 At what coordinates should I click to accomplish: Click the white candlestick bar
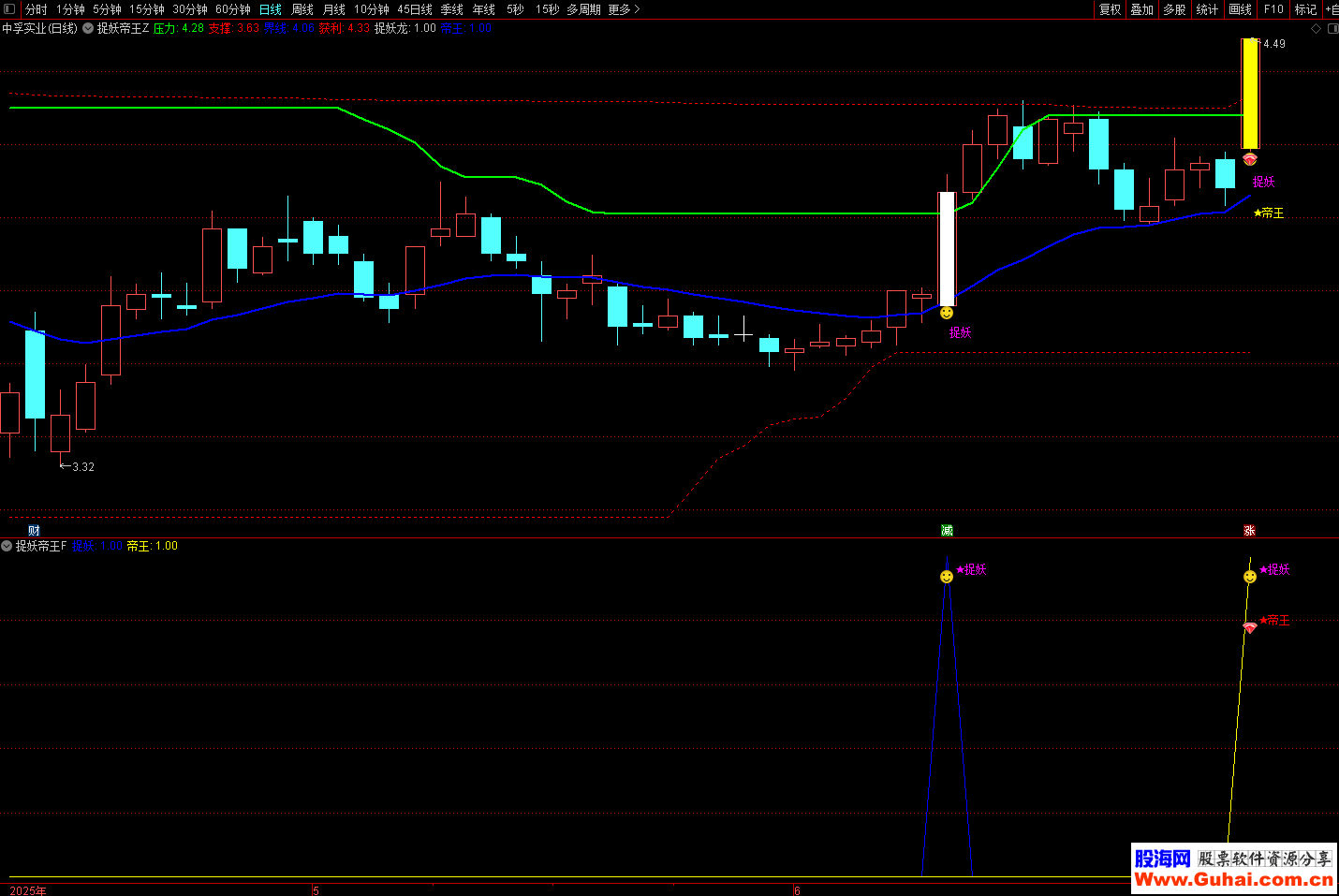pyautogui.click(x=947, y=249)
